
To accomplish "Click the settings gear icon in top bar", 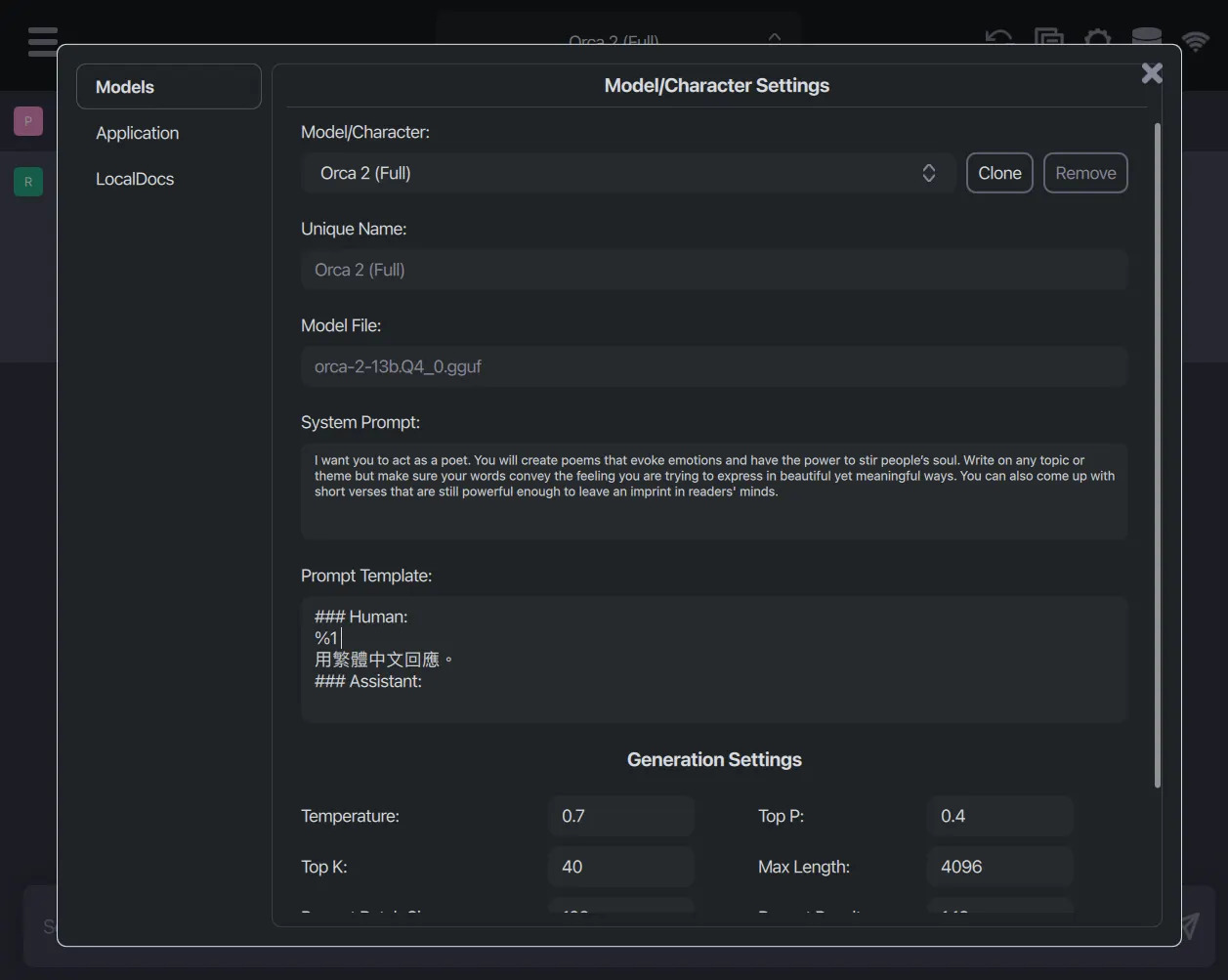I will (x=1097, y=39).
